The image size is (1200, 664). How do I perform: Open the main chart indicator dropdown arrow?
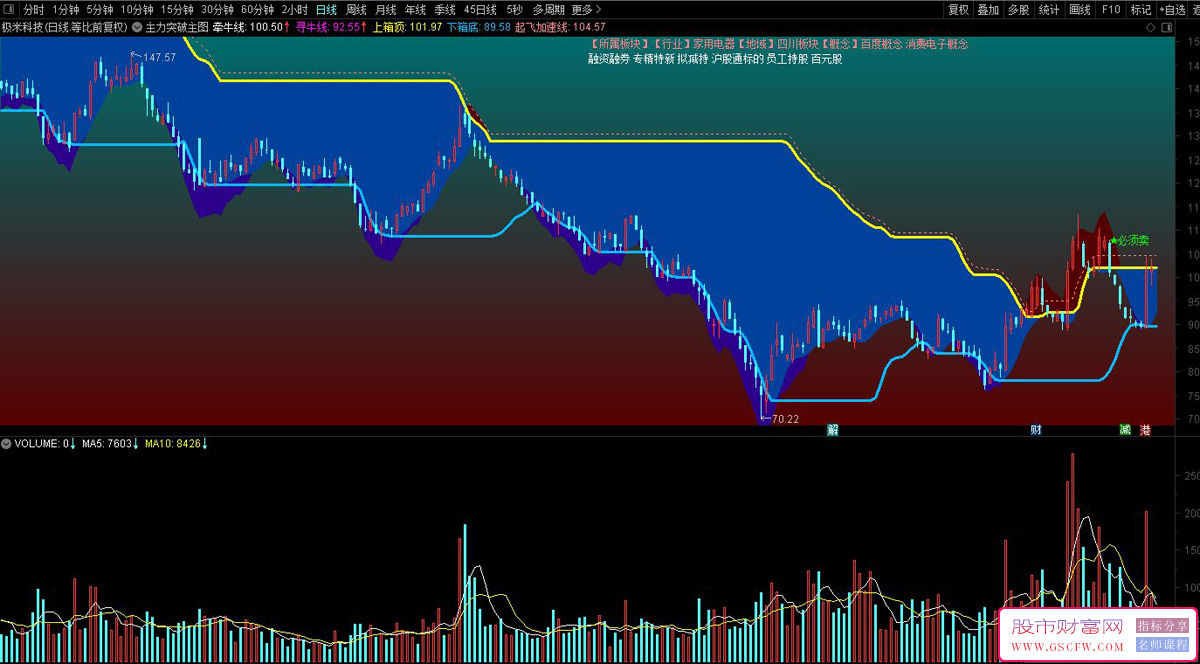[137, 27]
